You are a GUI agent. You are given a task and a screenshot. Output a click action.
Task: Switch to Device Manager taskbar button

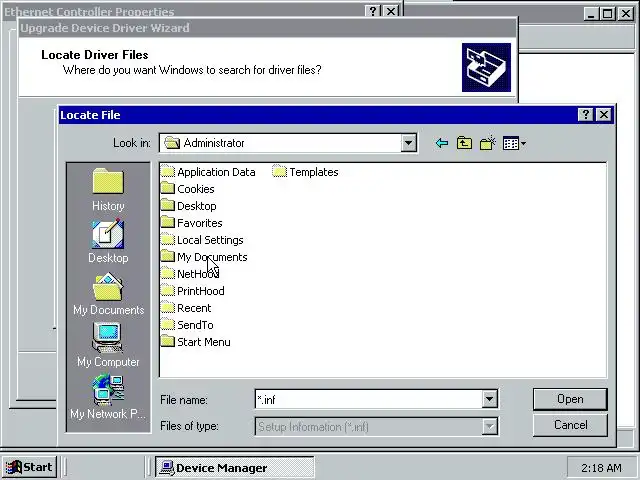(x=235, y=467)
